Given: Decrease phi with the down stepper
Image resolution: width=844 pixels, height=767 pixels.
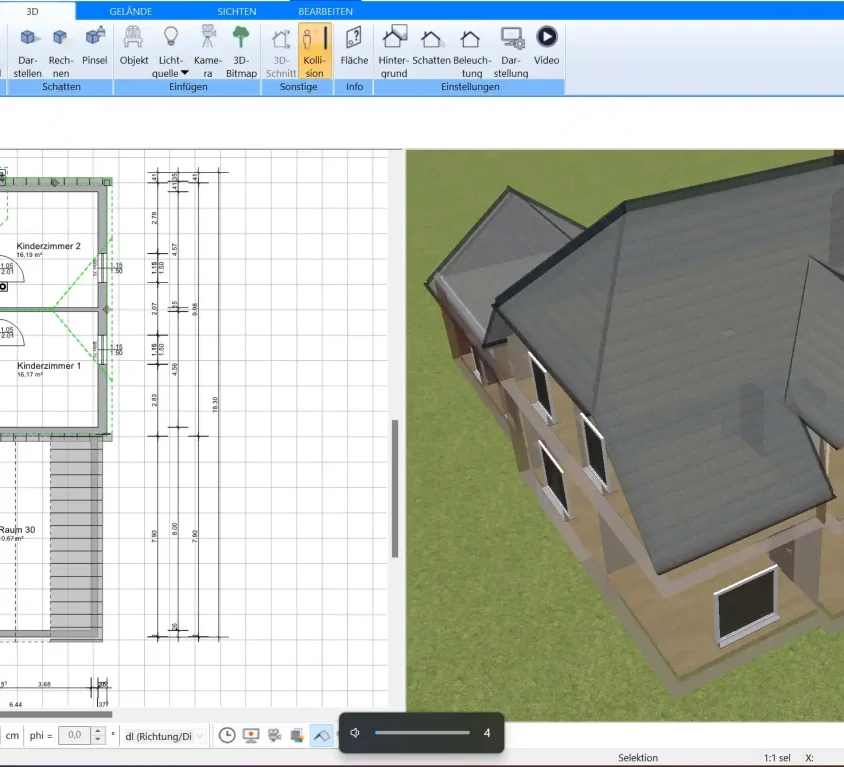Looking at the screenshot, I should (x=97, y=740).
